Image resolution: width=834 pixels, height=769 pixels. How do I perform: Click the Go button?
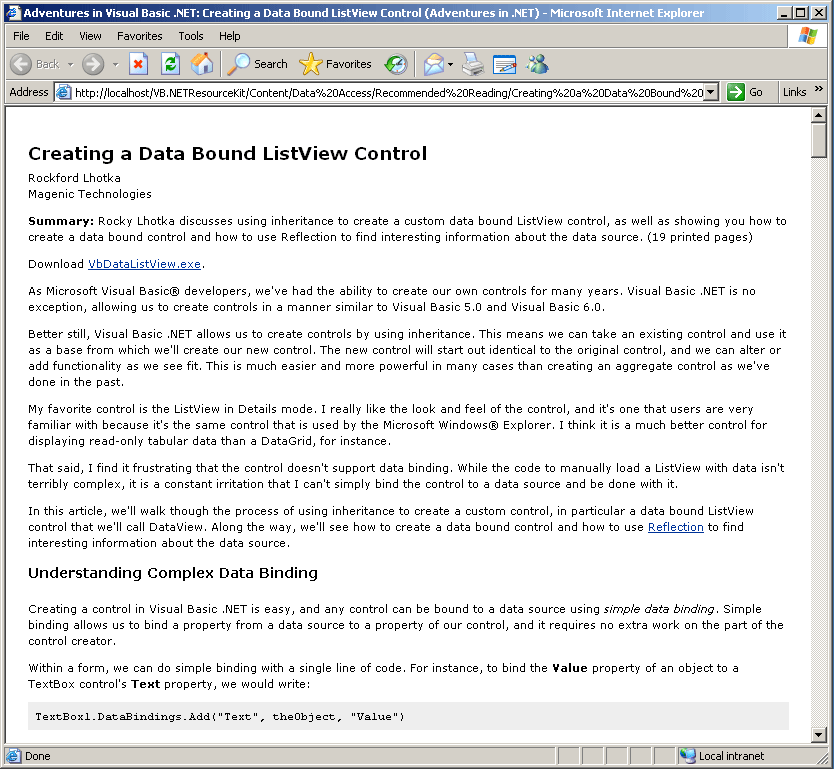point(745,92)
